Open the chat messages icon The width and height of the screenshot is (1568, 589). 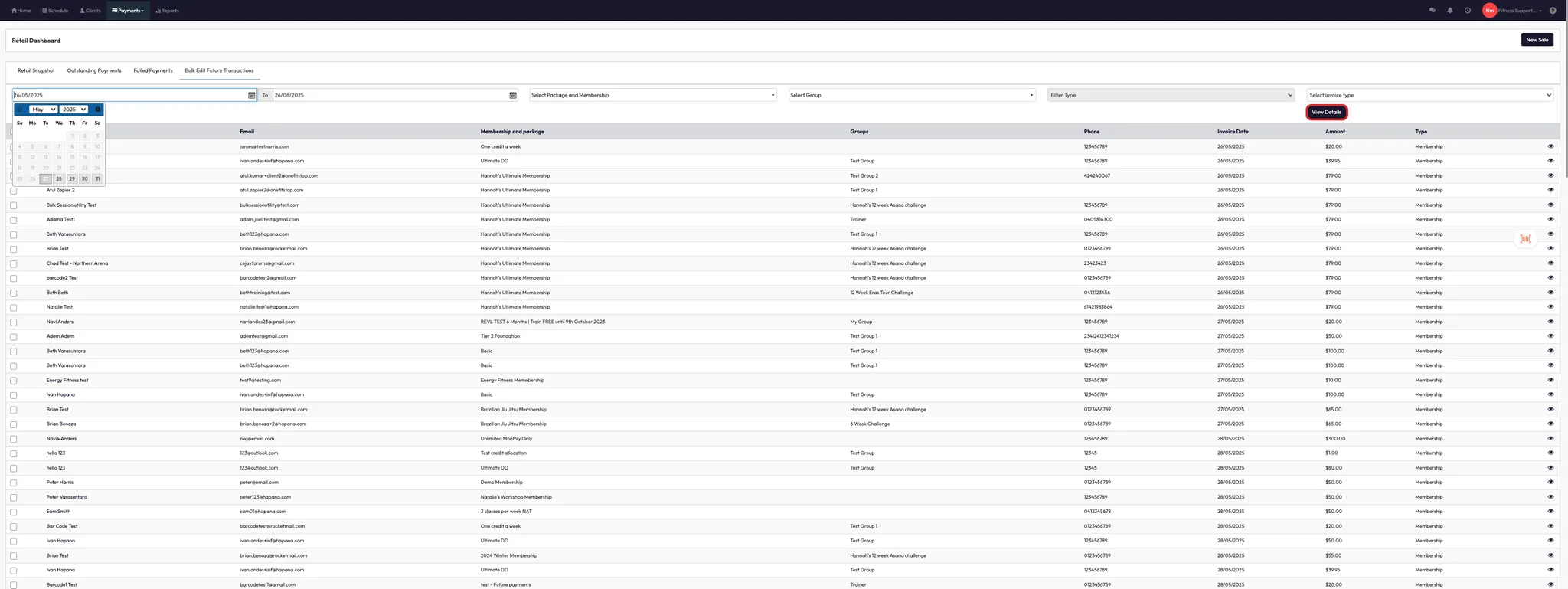click(1432, 11)
